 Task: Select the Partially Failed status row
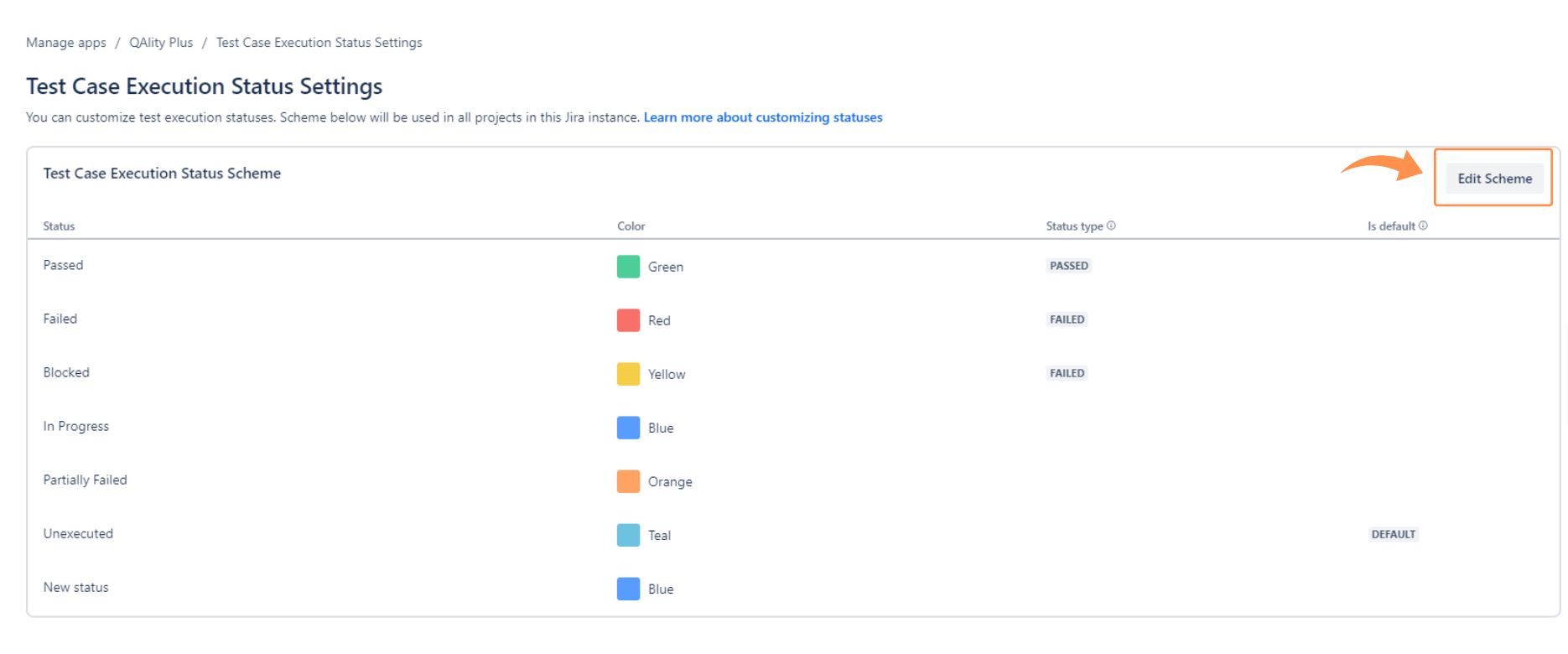pos(793,480)
